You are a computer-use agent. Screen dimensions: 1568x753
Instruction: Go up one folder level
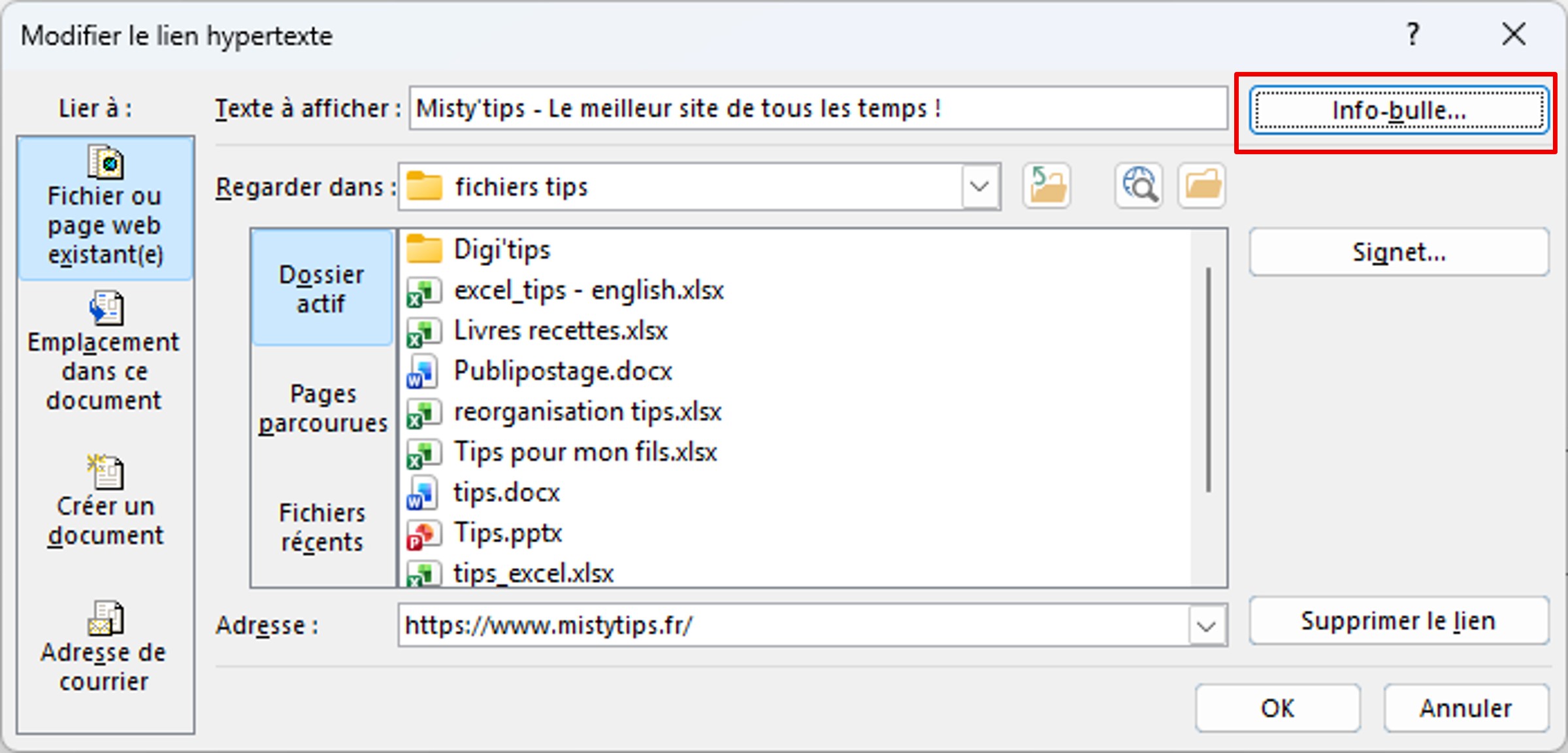[1046, 186]
